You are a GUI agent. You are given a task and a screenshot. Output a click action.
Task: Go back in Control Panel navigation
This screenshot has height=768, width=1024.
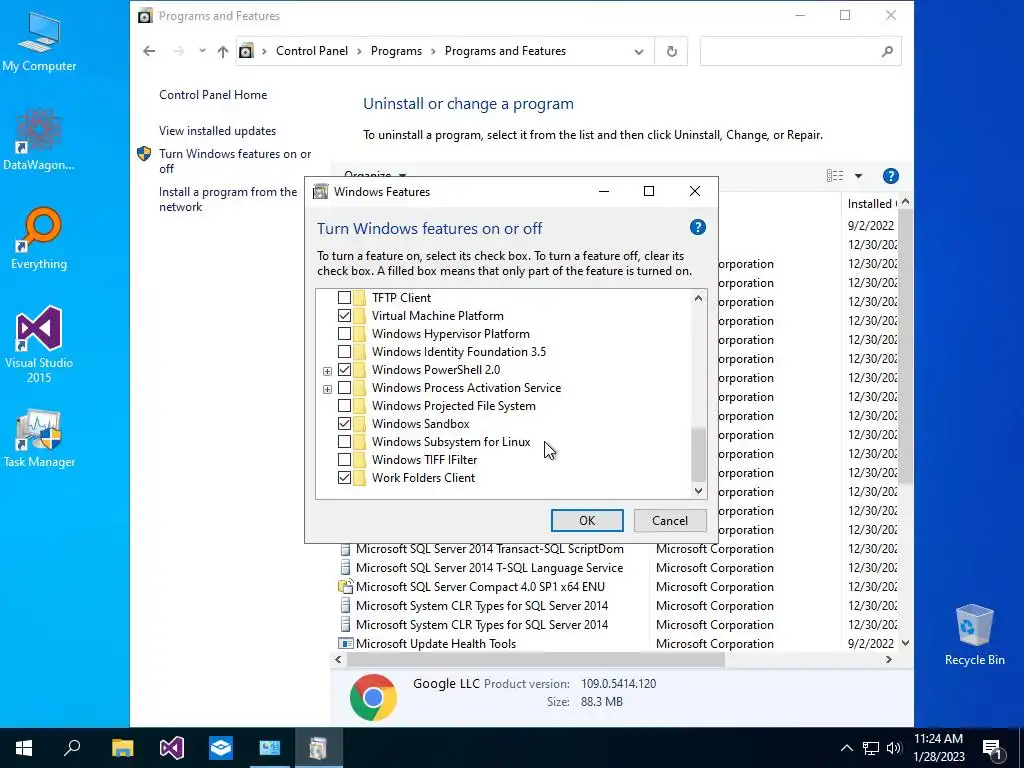click(x=149, y=51)
